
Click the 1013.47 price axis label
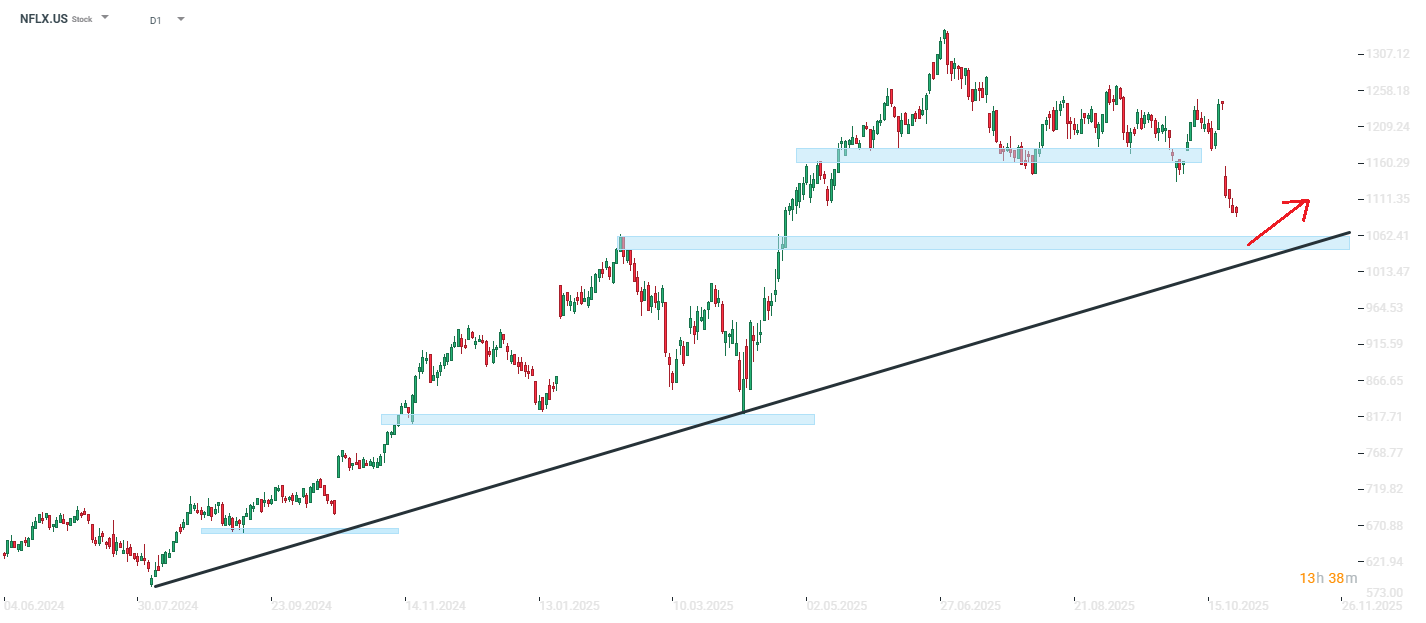[1386, 272]
